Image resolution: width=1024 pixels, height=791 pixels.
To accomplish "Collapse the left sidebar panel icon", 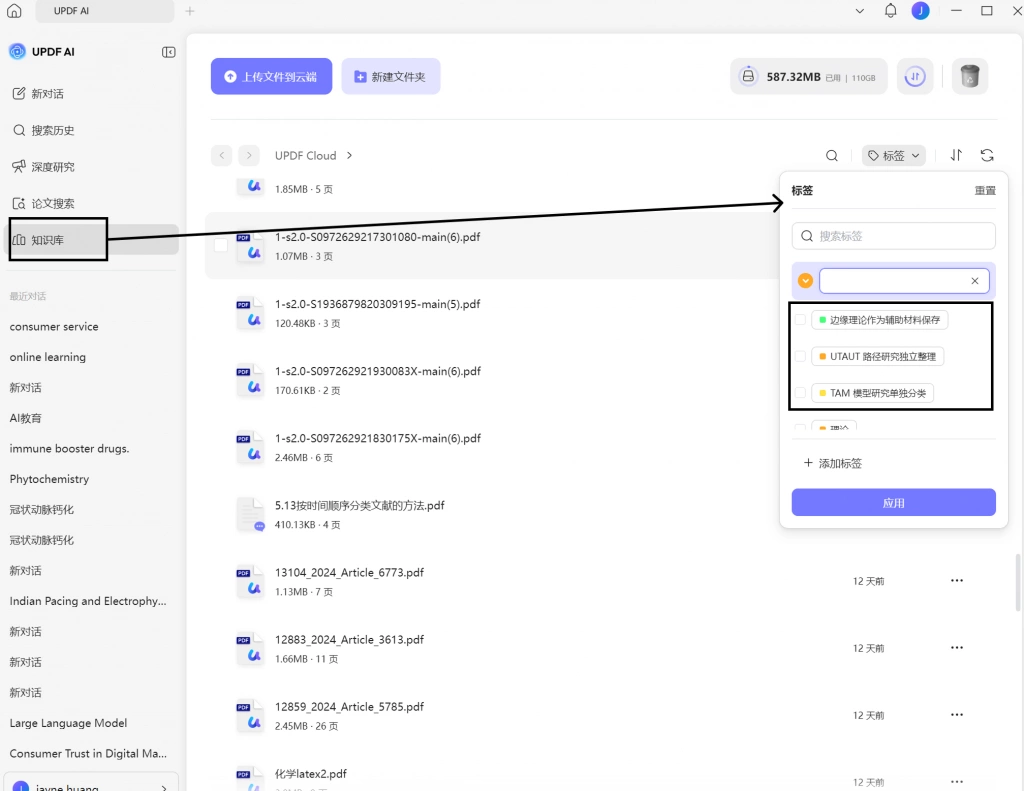I will [x=168, y=52].
